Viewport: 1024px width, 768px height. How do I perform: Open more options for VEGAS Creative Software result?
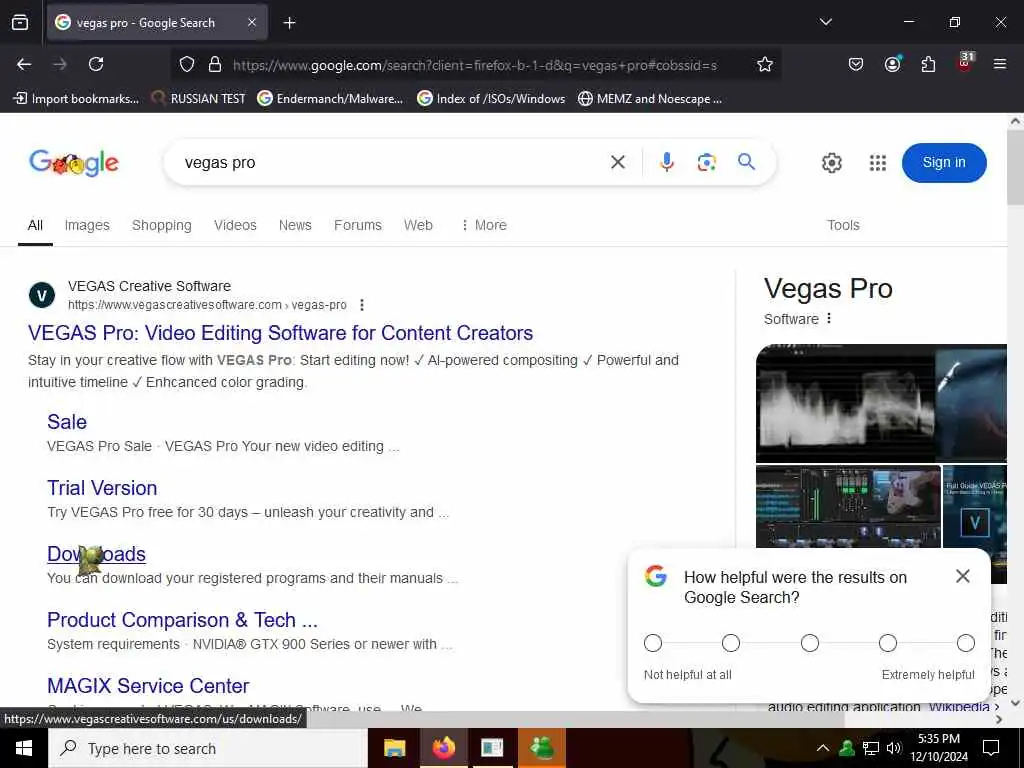(x=362, y=305)
